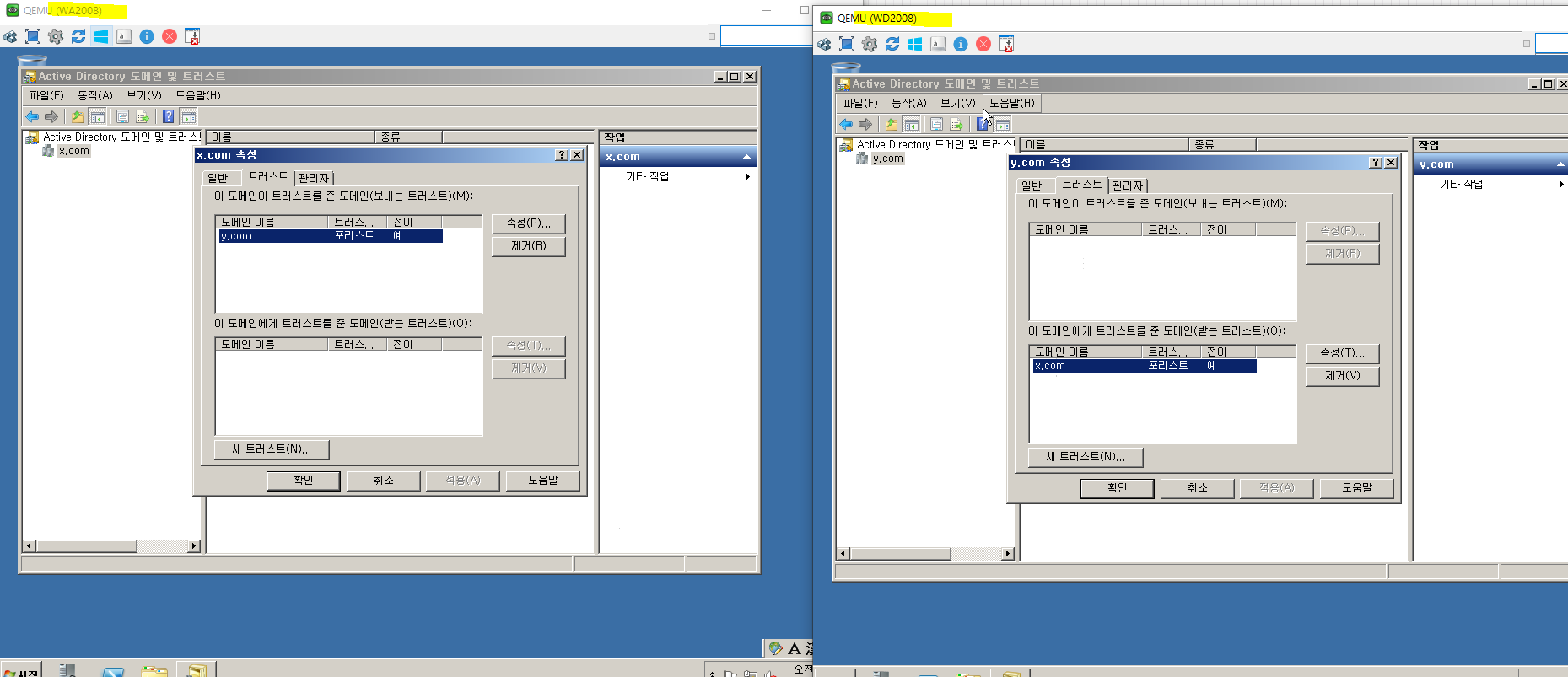Screen dimensions: 1568x677
Task: Click 확인 button in x.com properties dialog
Action: [x=304, y=481]
